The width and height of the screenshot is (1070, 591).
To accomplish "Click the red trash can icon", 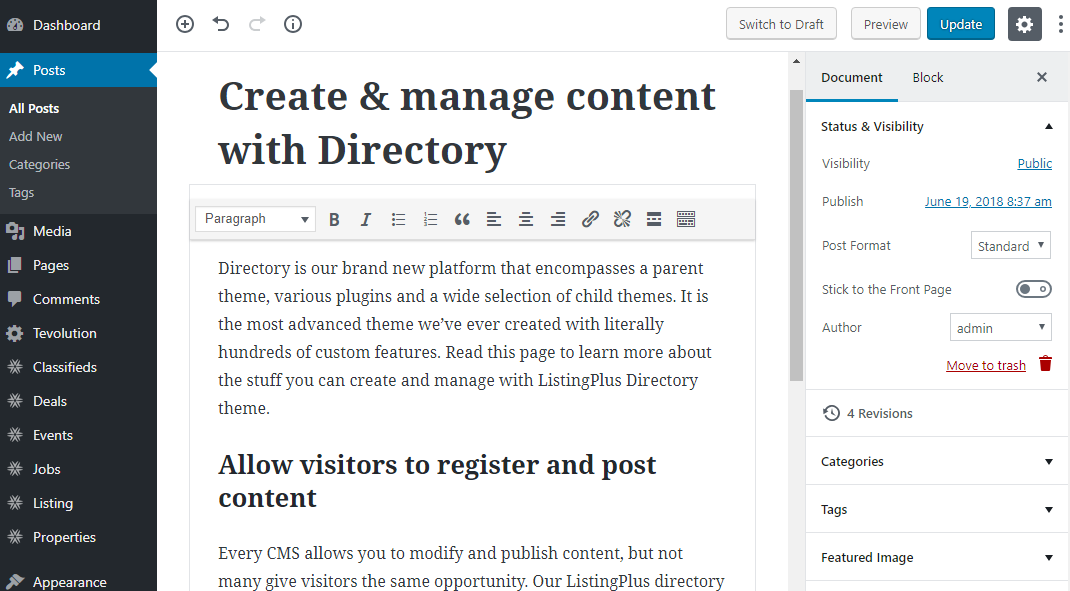I will point(1045,364).
